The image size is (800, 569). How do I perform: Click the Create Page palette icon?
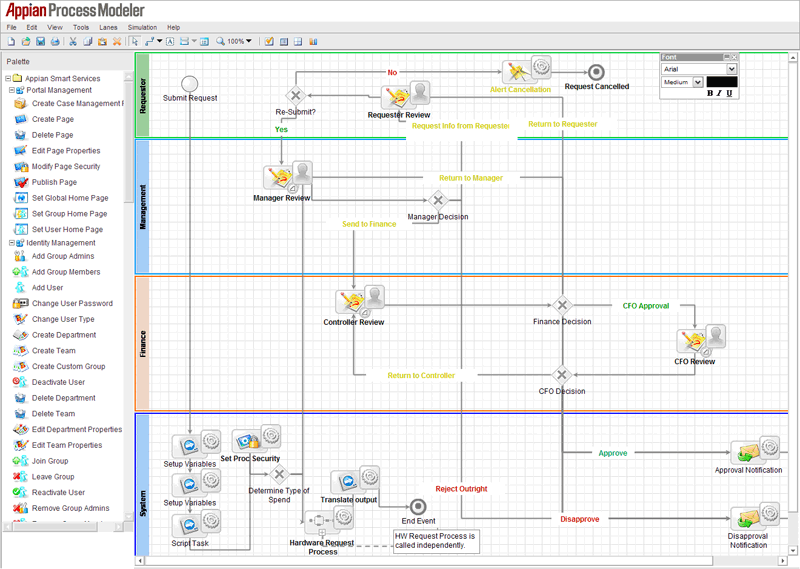20,119
